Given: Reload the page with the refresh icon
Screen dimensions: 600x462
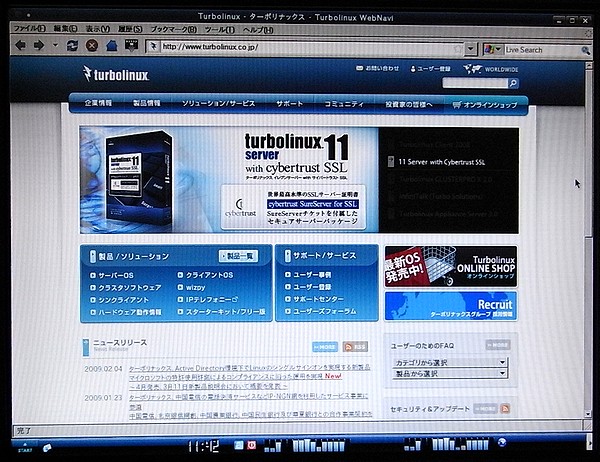Looking at the screenshot, I should 72,46.
